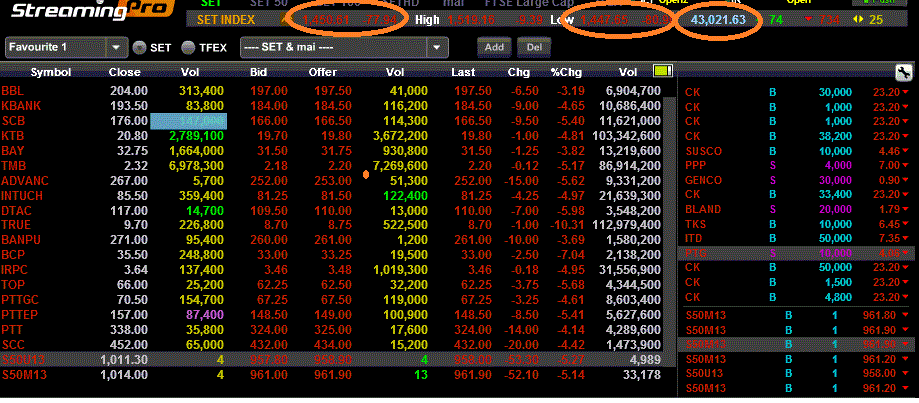Select the PTT symbol
Viewport: 919px width, 403px height.
(11, 329)
